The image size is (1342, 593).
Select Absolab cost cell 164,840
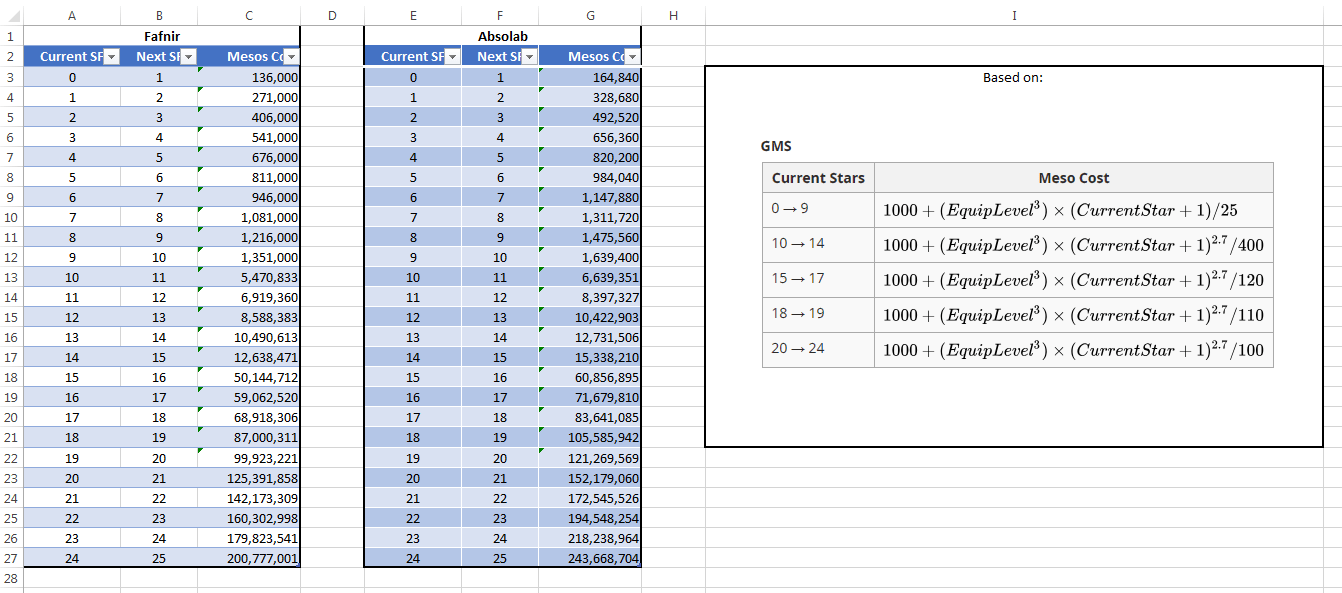coord(590,77)
